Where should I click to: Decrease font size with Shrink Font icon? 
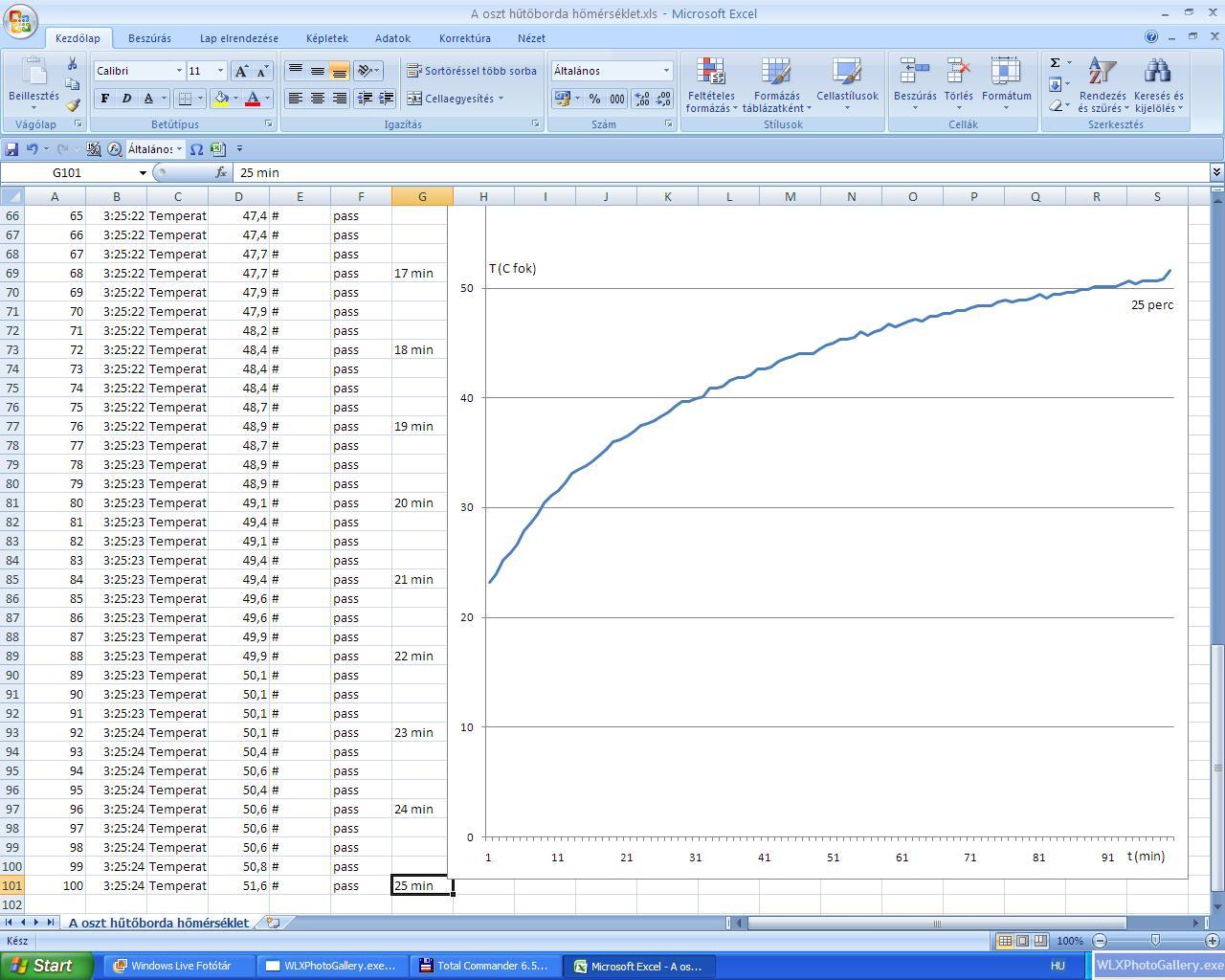point(262,71)
